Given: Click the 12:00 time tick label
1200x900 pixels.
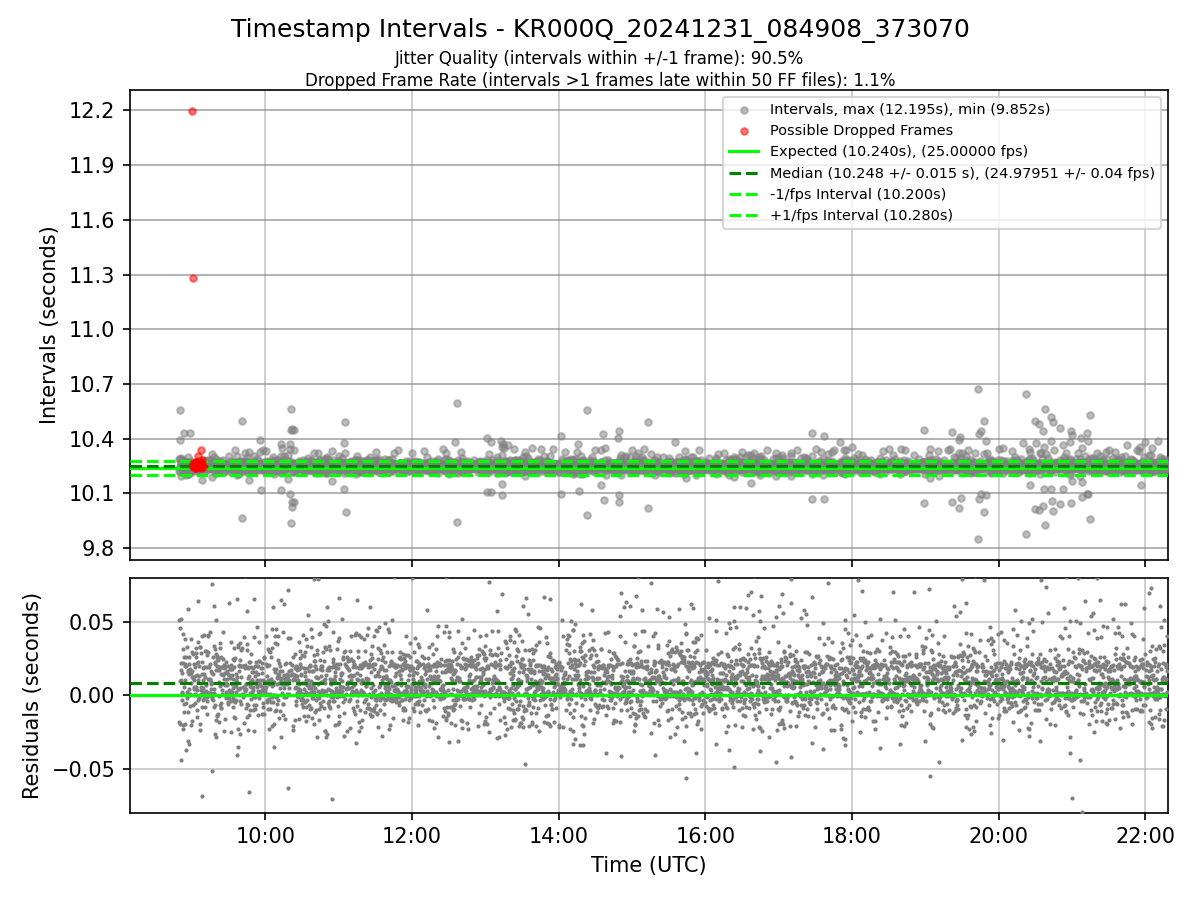Looking at the screenshot, I should pos(412,835).
